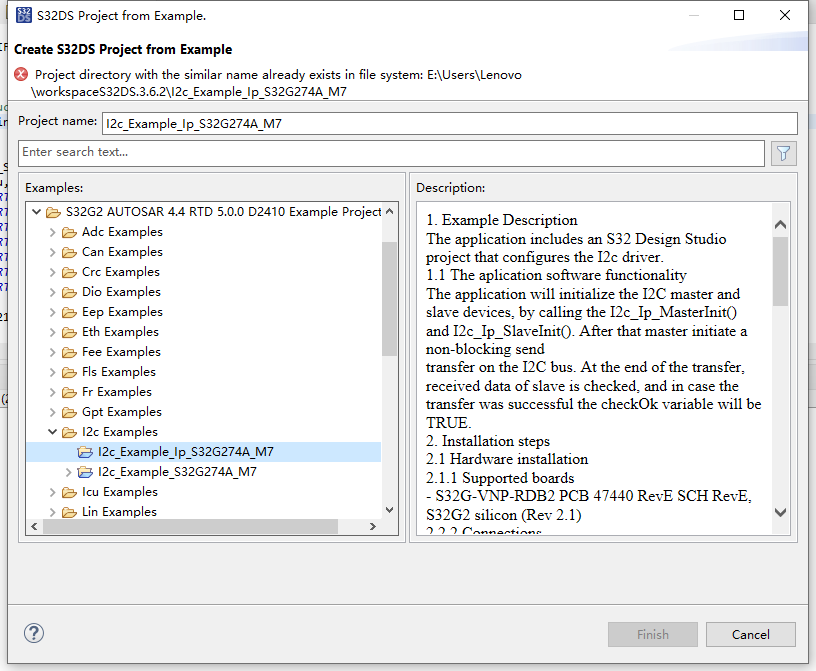
Task: Expand the Adc Examples node
Action: pyautogui.click(x=53, y=232)
